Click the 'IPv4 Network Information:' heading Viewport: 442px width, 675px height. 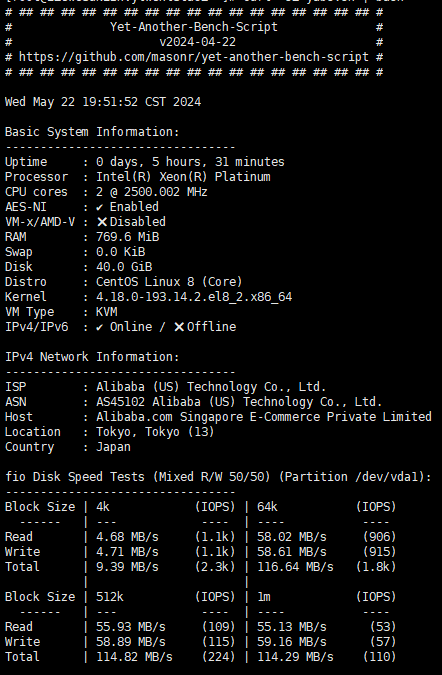point(92,357)
